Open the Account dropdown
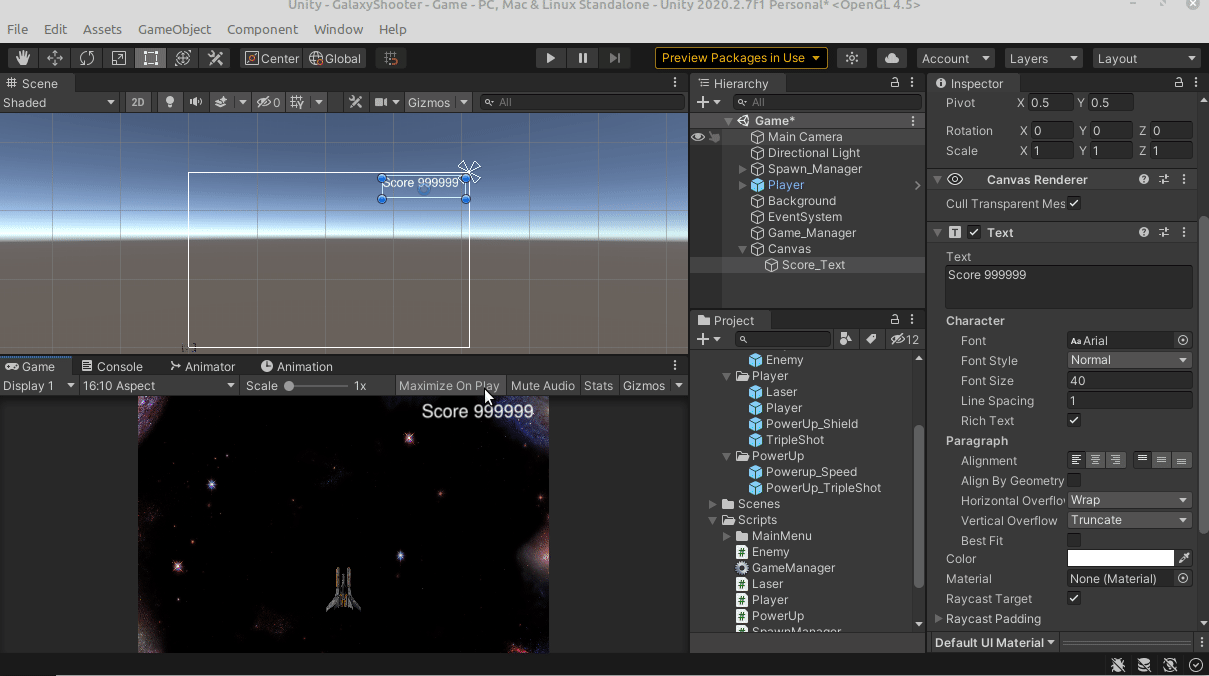The width and height of the screenshot is (1209, 676). 956,58
